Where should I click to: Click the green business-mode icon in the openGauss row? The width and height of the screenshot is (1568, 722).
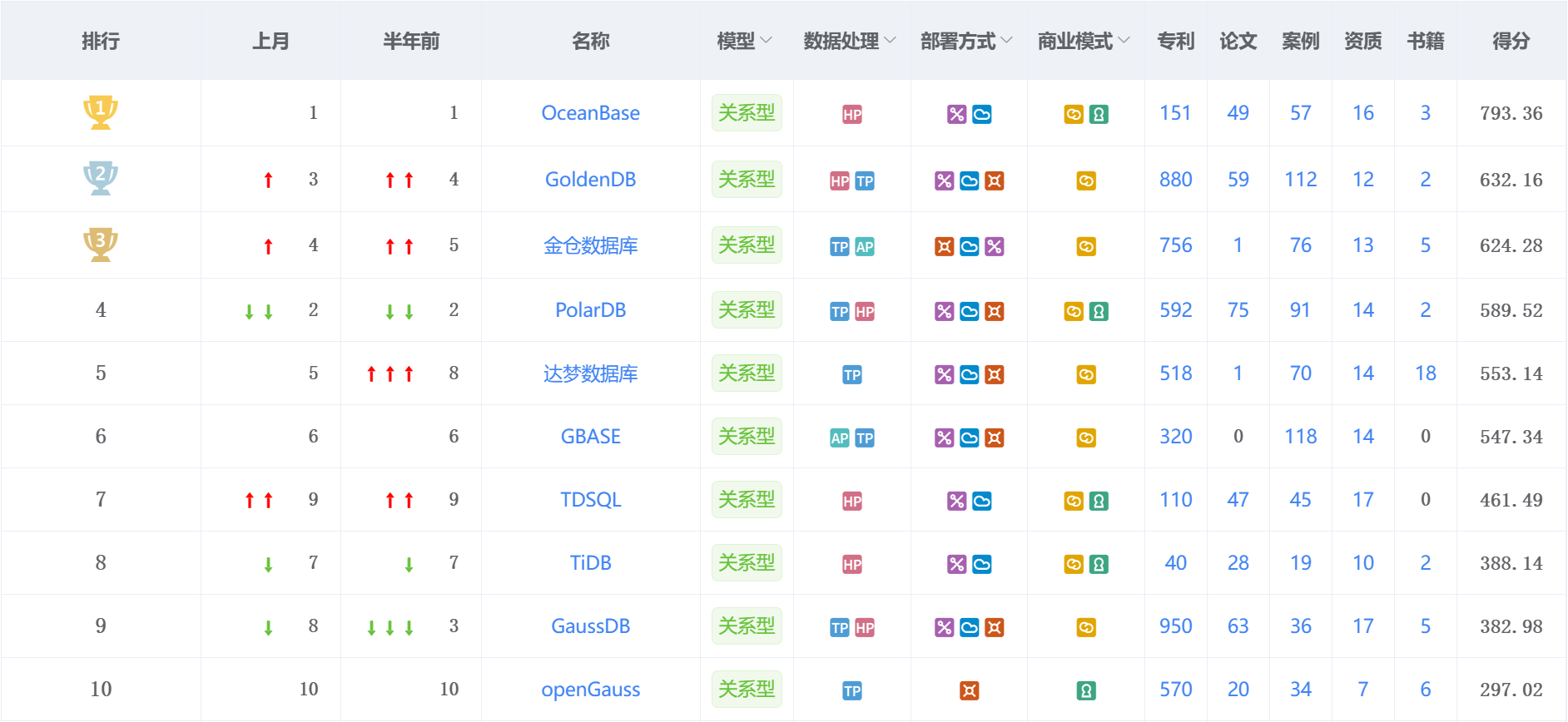(1086, 691)
